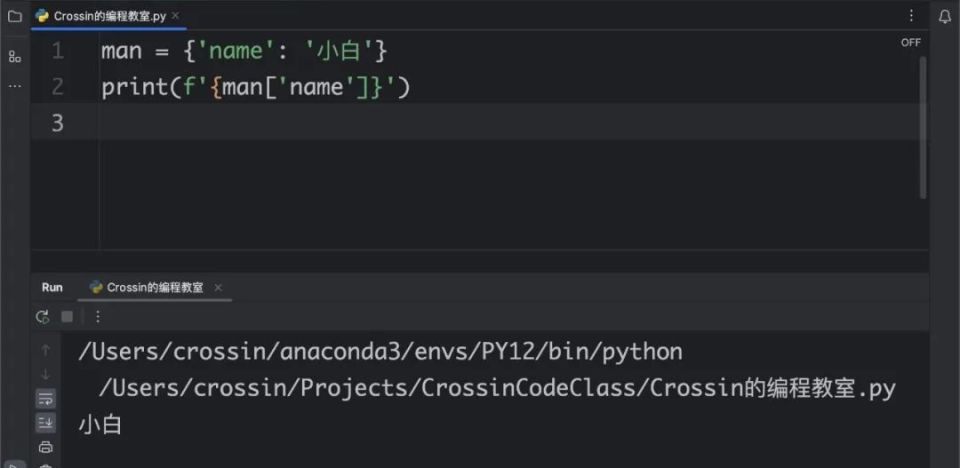Click the Rerun icon in Run toolbar
960x468 pixels.
tap(42, 317)
